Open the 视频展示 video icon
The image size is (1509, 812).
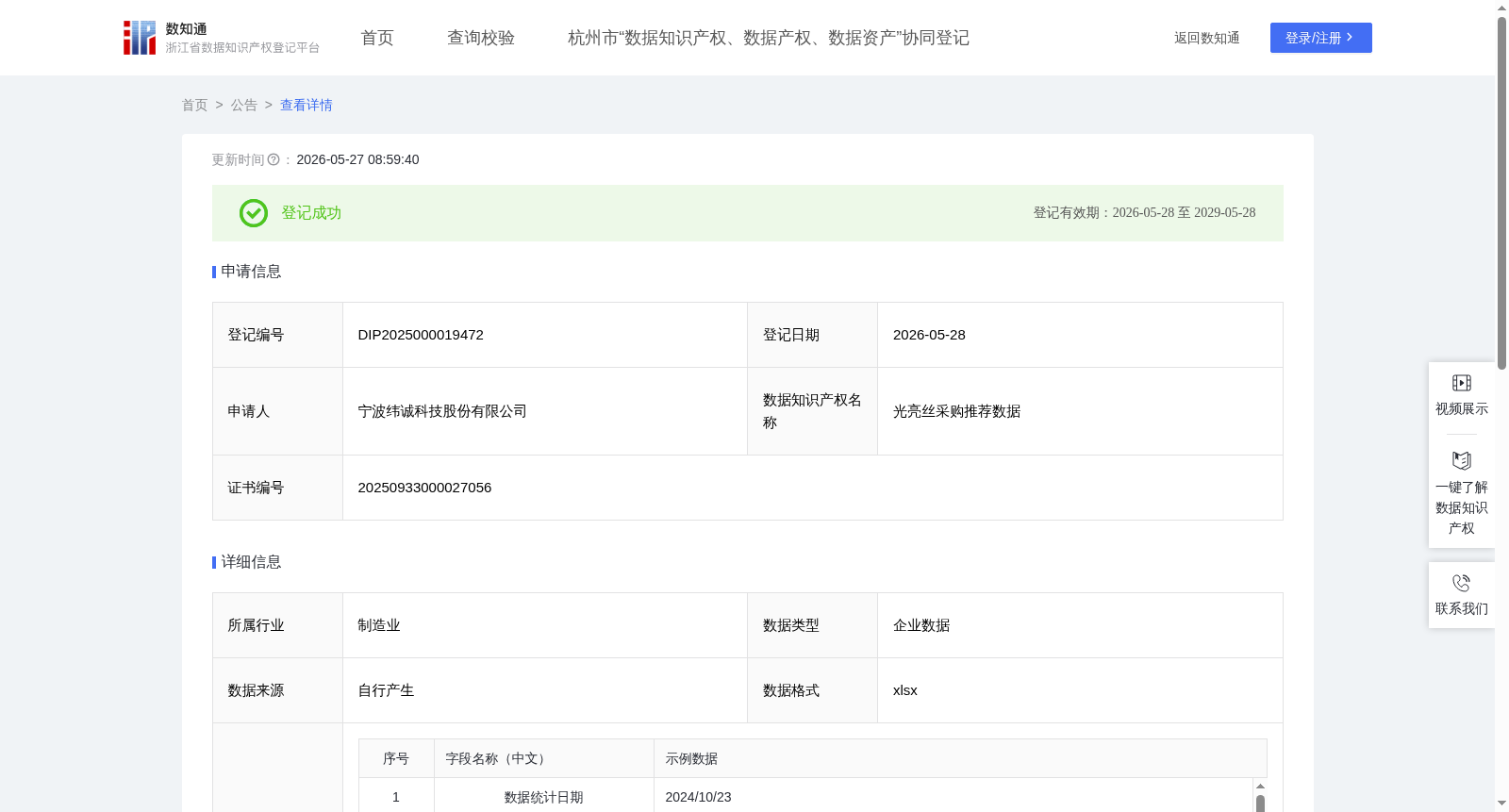click(1462, 383)
